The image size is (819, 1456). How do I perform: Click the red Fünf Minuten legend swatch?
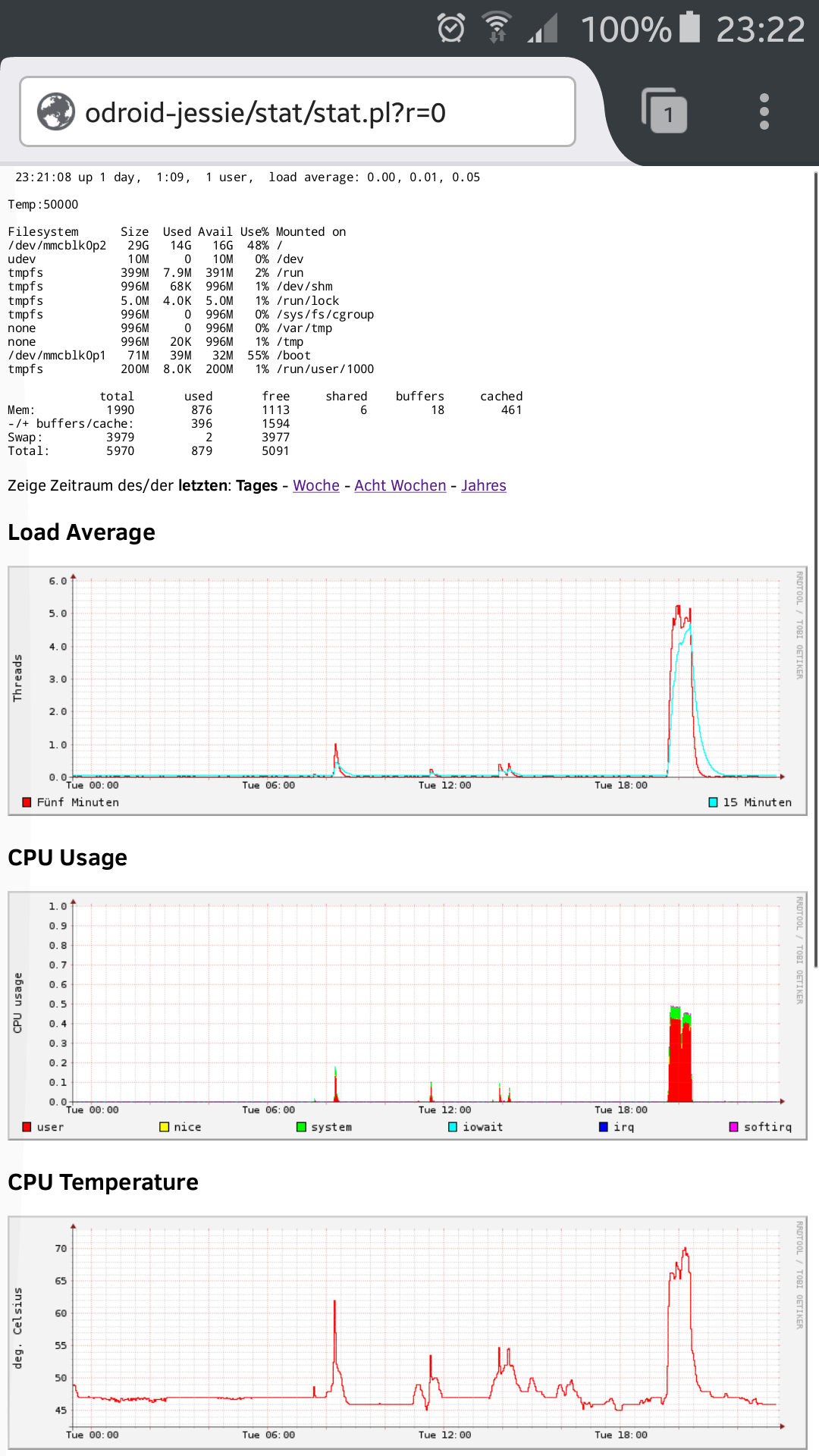pos(27,802)
